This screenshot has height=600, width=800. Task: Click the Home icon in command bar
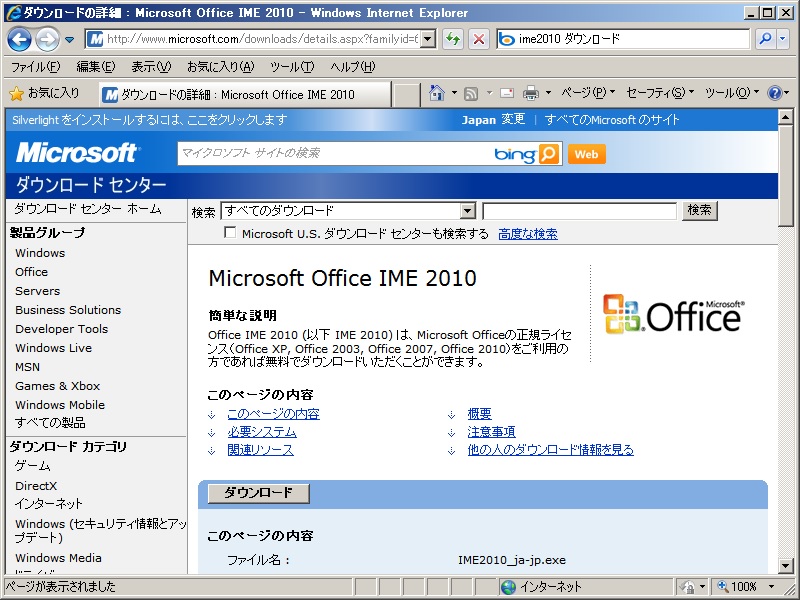[x=436, y=93]
